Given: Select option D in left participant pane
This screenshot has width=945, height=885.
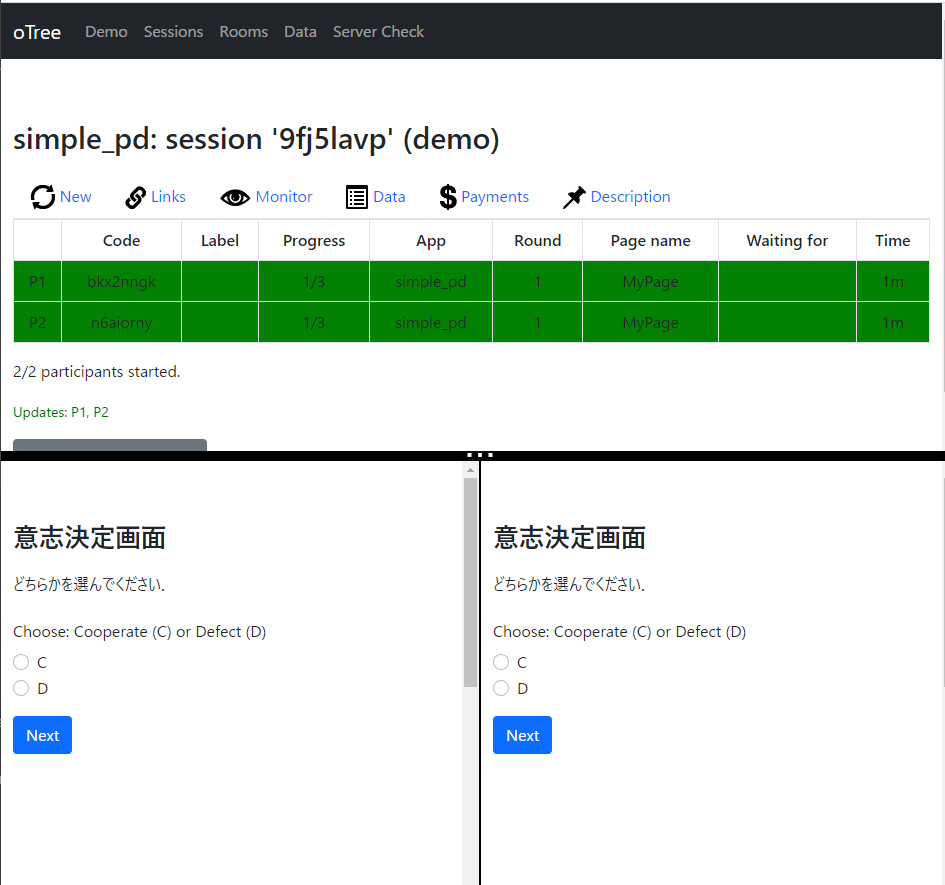Looking at the screenshot, I should click(21, 688).
